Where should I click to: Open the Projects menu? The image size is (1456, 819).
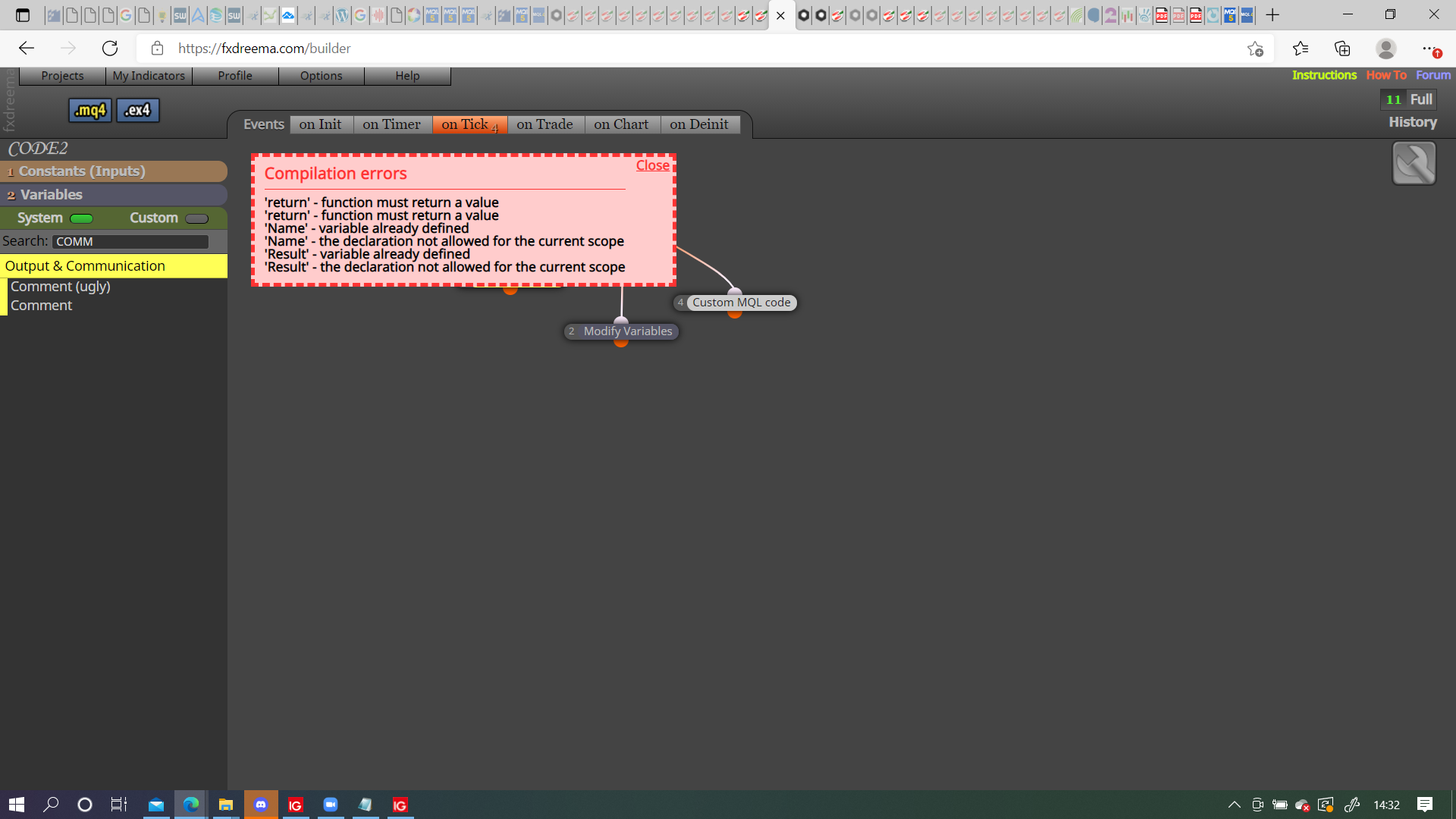pyautogui.click(x=62, y=76)
